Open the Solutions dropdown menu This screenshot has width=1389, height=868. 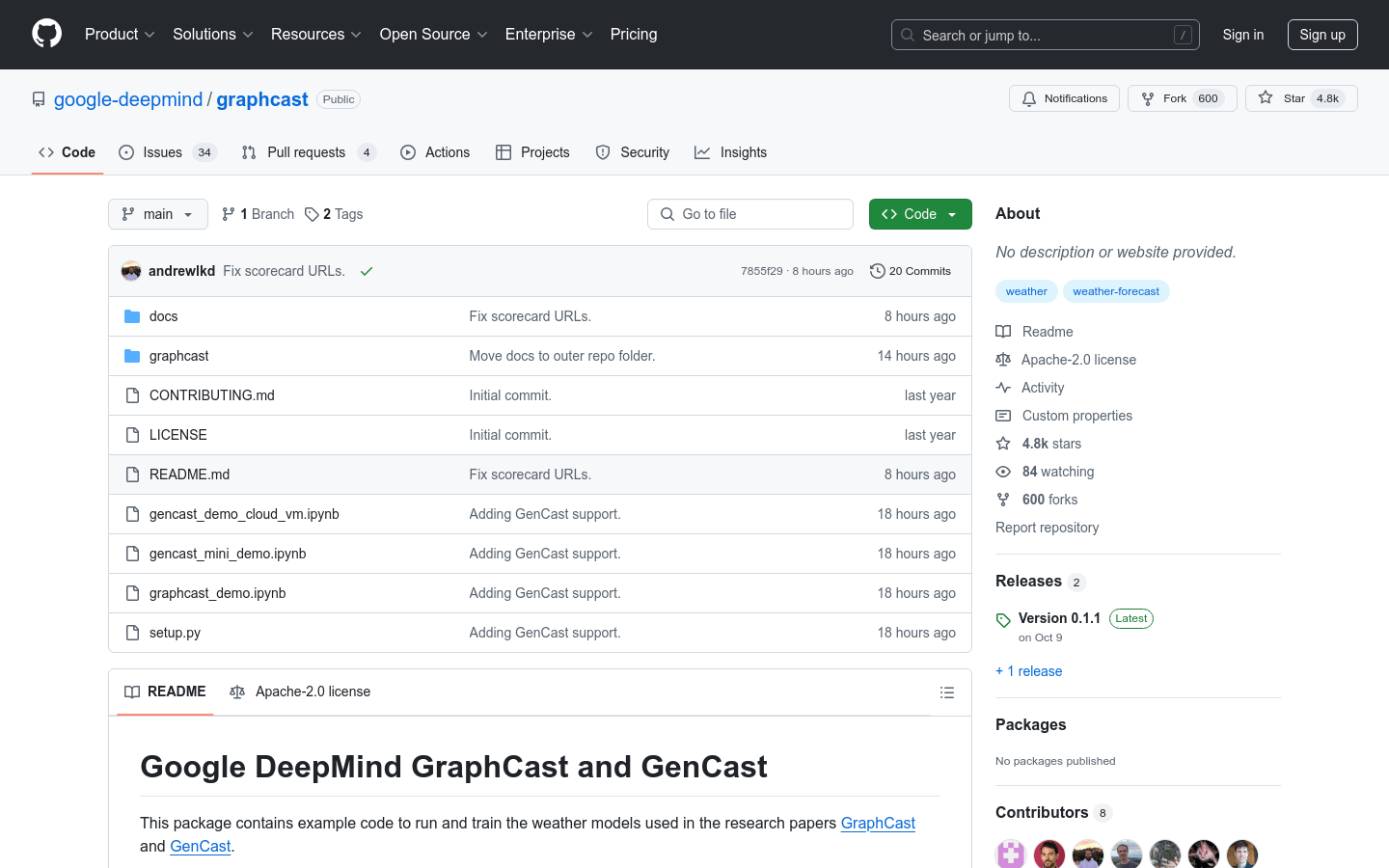tap(213, 34)
